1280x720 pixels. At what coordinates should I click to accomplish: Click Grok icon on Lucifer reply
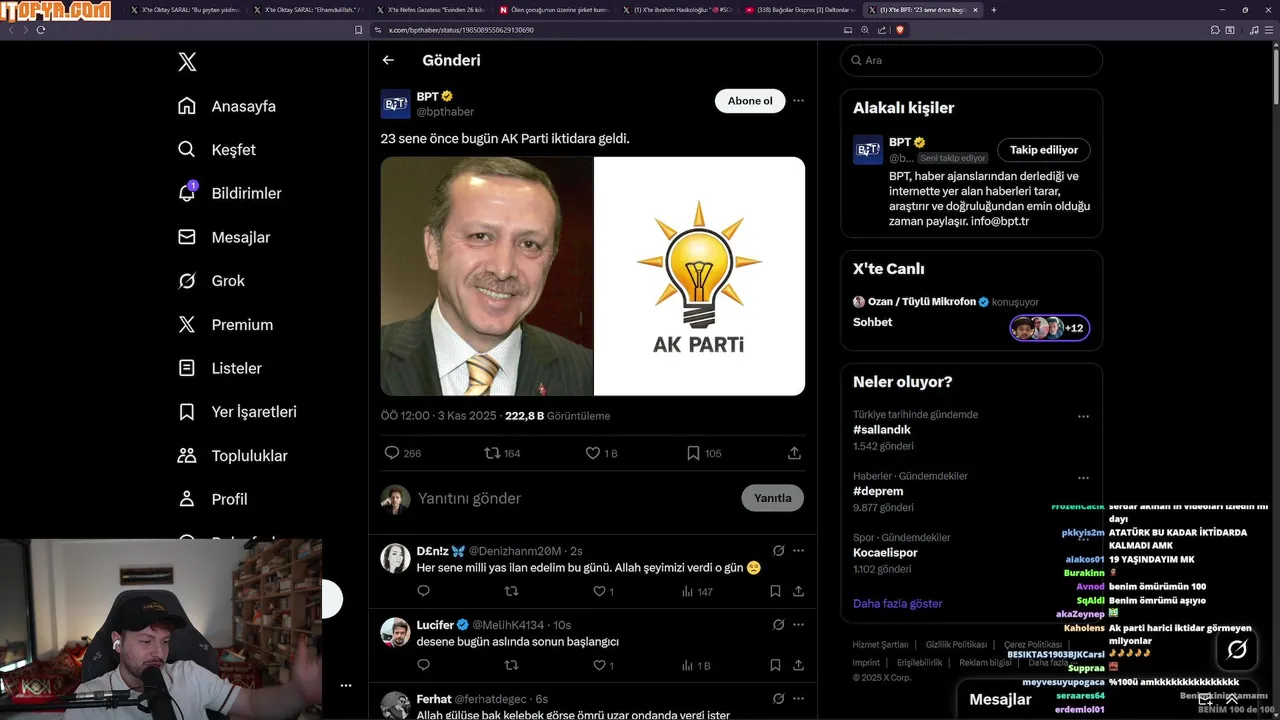[x=778, y=624]
